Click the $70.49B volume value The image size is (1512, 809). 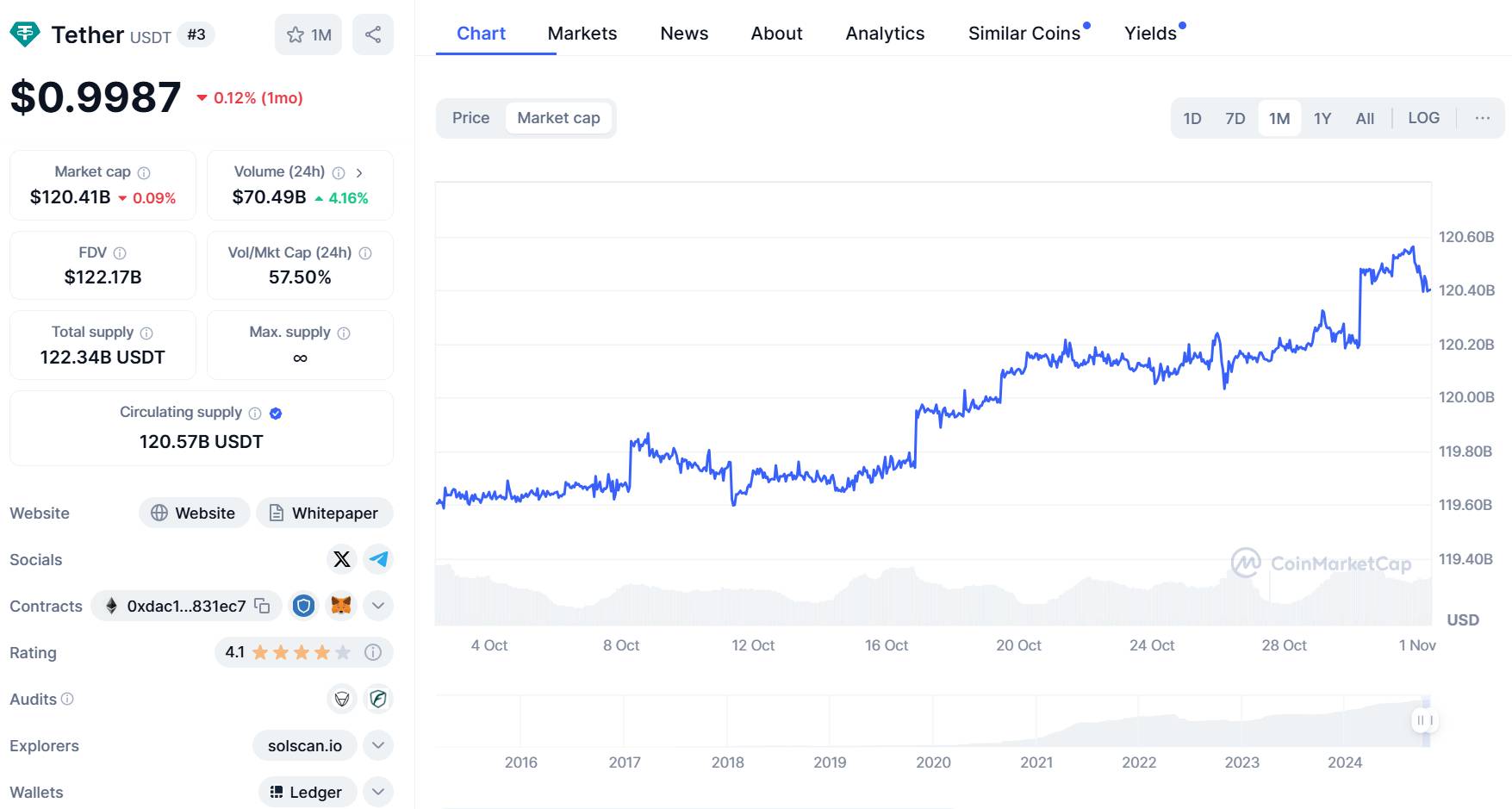(x=269, y=197)
